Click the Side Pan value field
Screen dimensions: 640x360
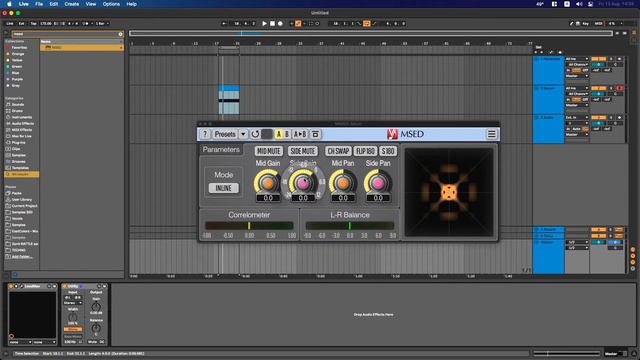coord(378,198)
